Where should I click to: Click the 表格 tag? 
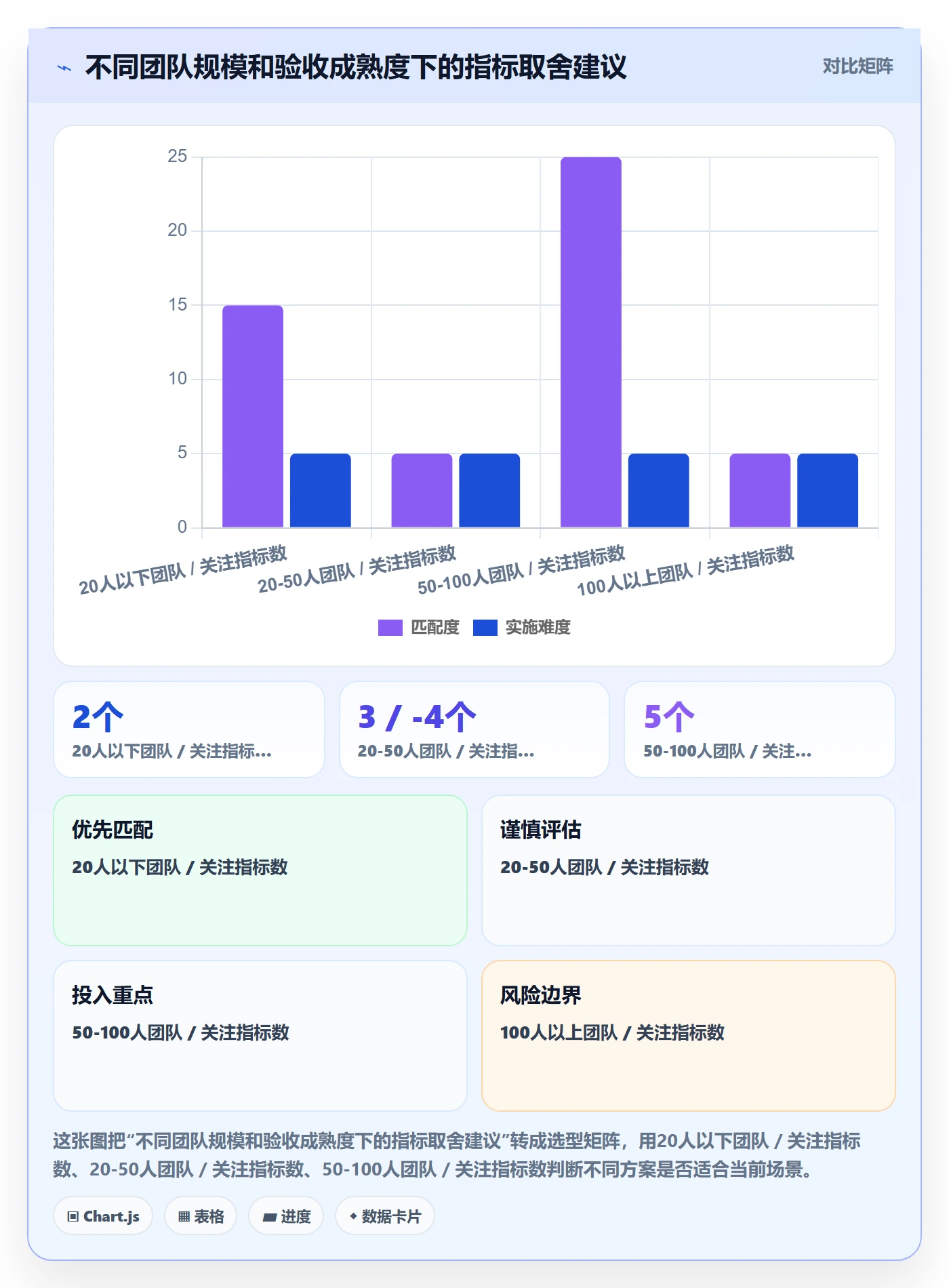point(201,1216)
